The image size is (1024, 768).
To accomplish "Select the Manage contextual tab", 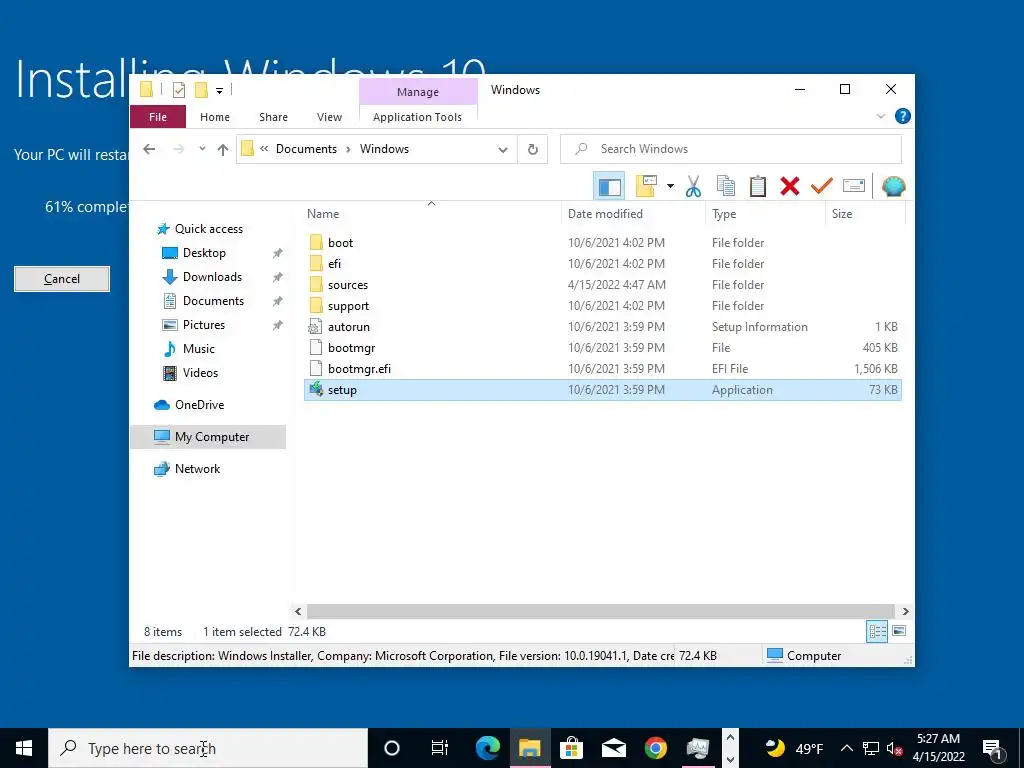I will 418,92.
